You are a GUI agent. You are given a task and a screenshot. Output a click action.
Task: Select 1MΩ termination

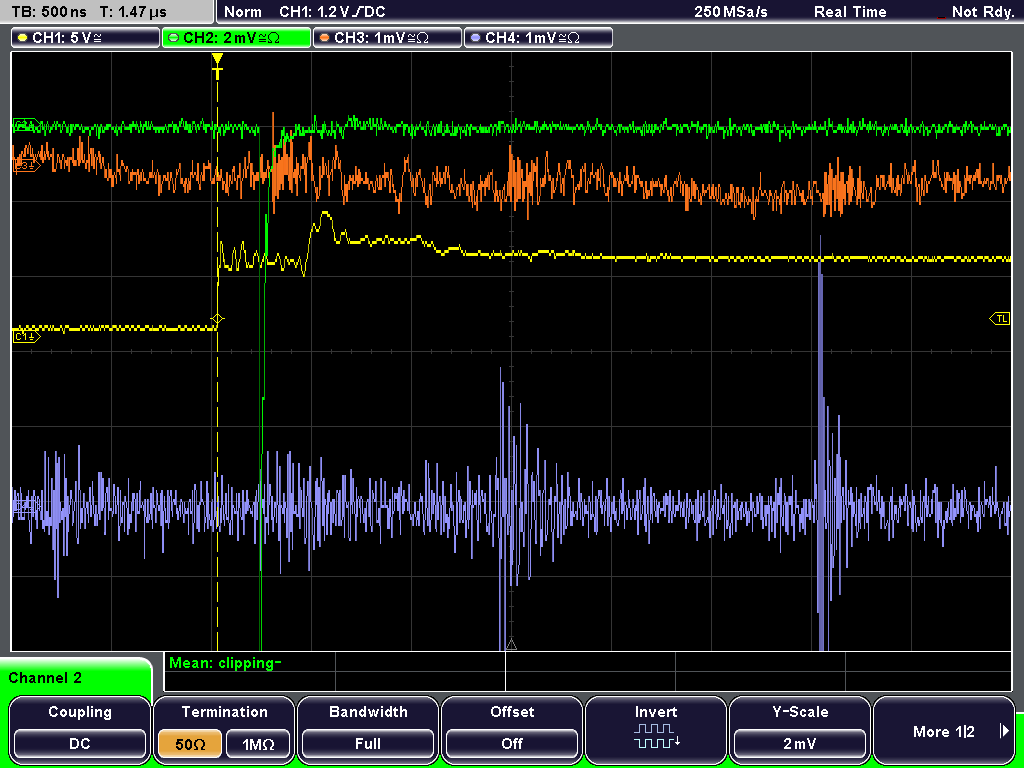pyautogui.click(x=258, y=744)
